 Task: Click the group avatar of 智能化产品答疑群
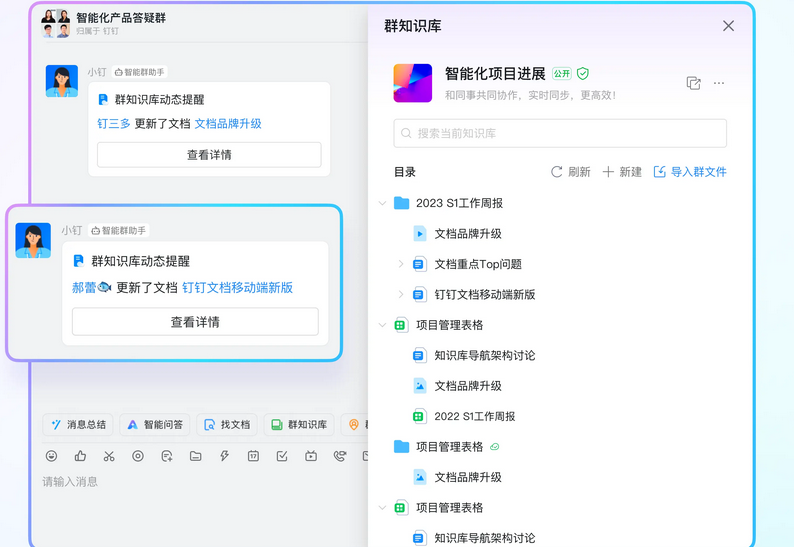(x=56, y=23)
